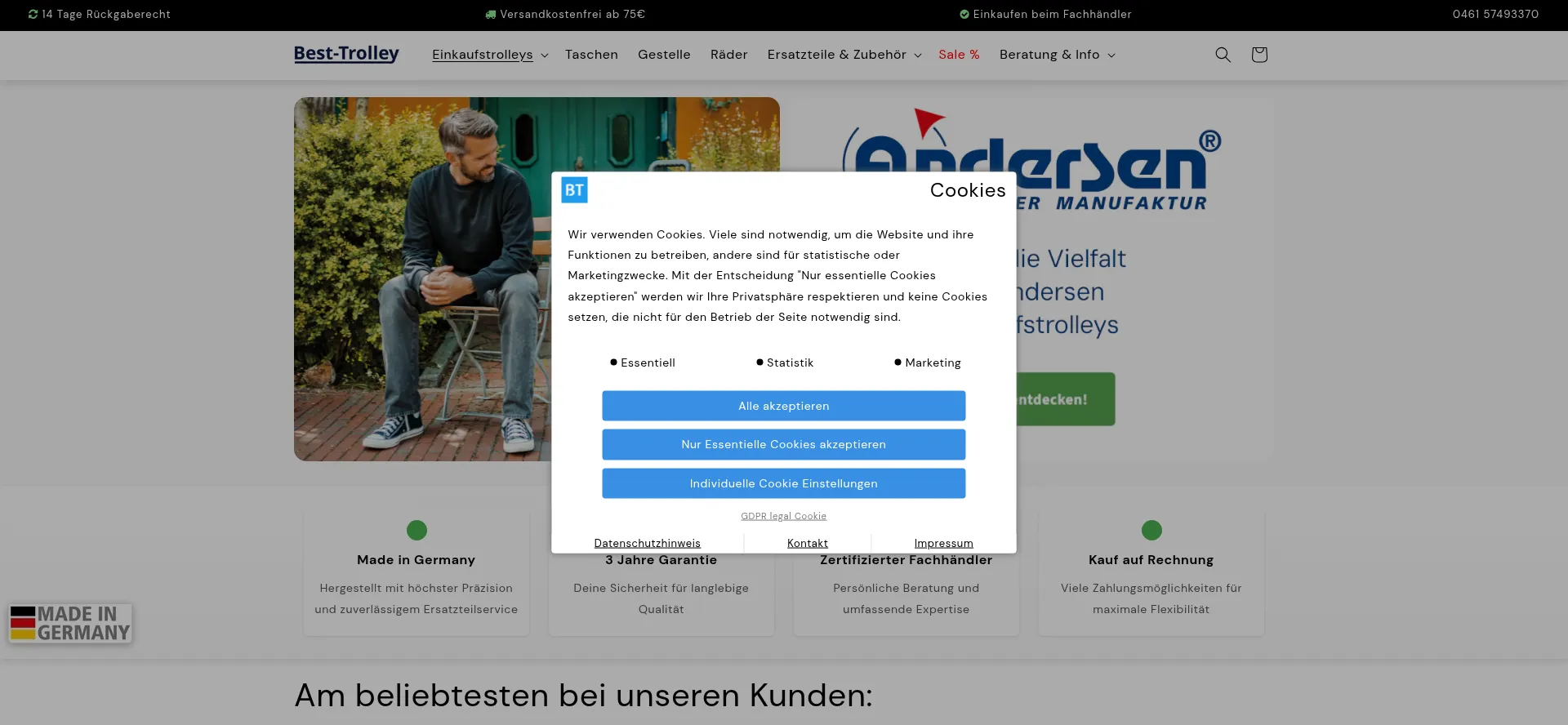Click phone number 0461 57493370

click(x=1495, y=15)
